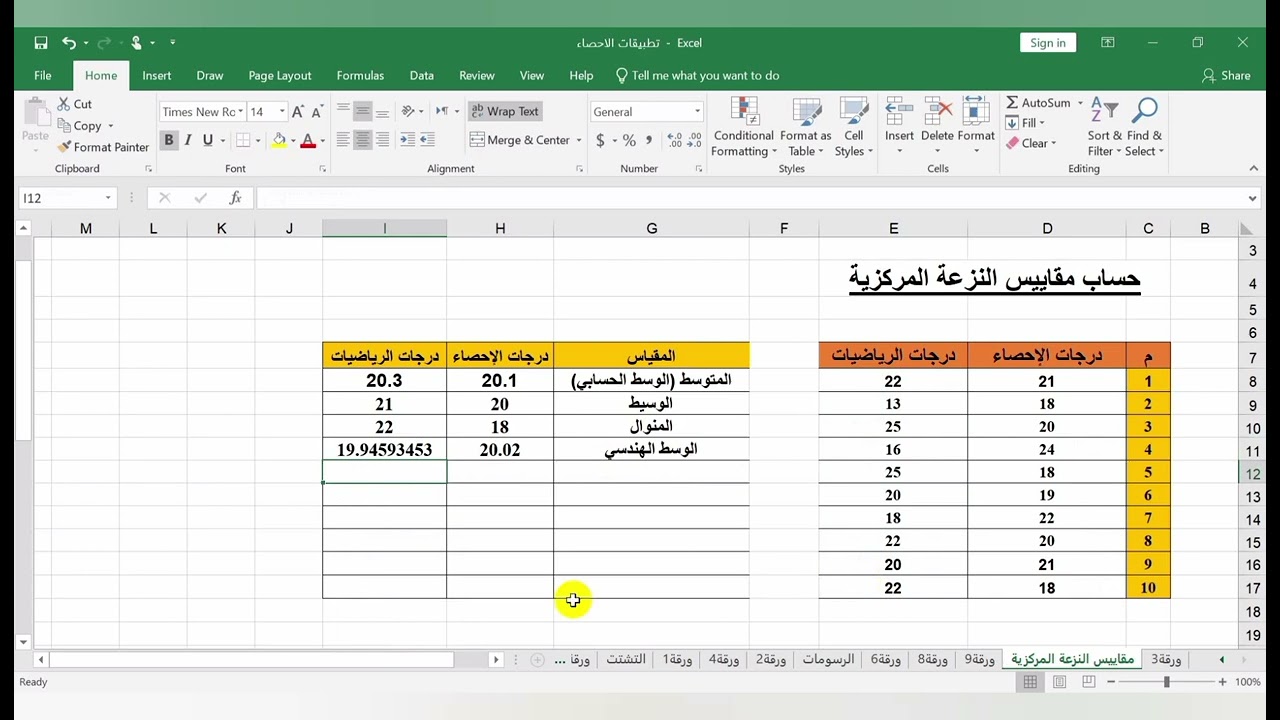The image size is (1280, 720).
Task: Click the Format Painter tool
Action: pos(103,147)
